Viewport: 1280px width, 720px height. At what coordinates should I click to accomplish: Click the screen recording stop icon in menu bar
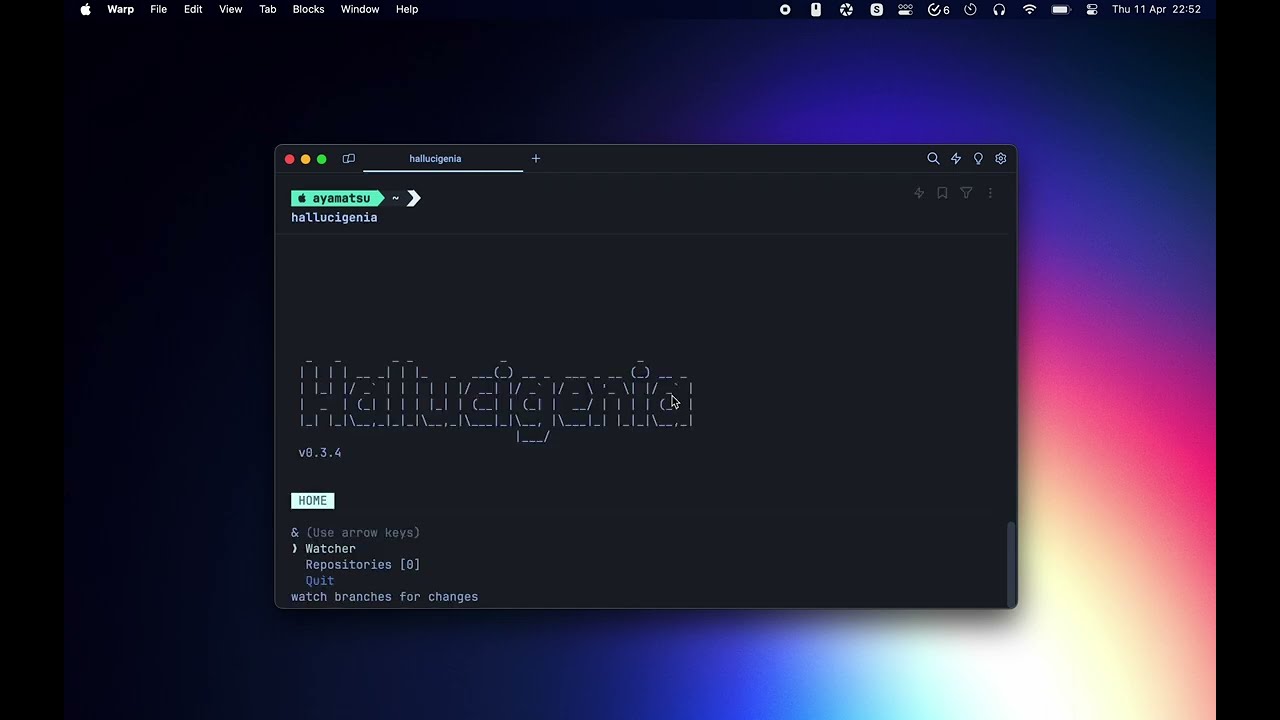(785, 9)
